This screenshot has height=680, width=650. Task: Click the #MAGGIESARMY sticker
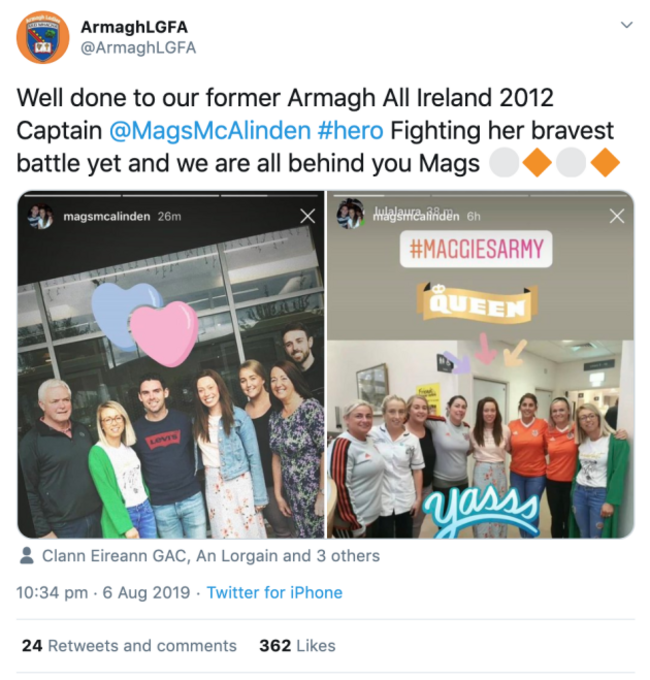(x=476, y=249)
